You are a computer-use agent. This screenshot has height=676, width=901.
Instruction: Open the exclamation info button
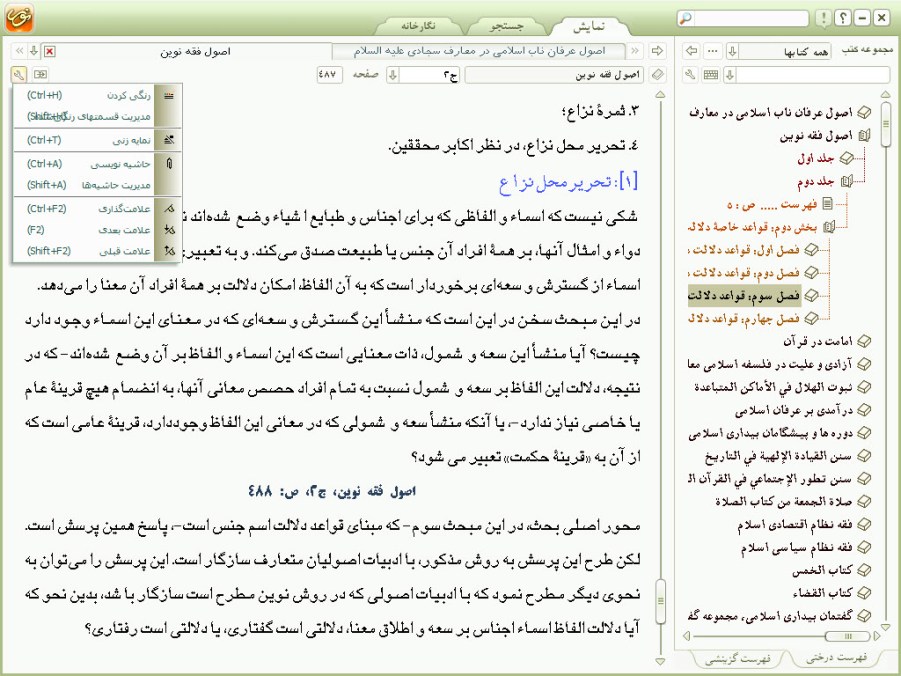824,19
